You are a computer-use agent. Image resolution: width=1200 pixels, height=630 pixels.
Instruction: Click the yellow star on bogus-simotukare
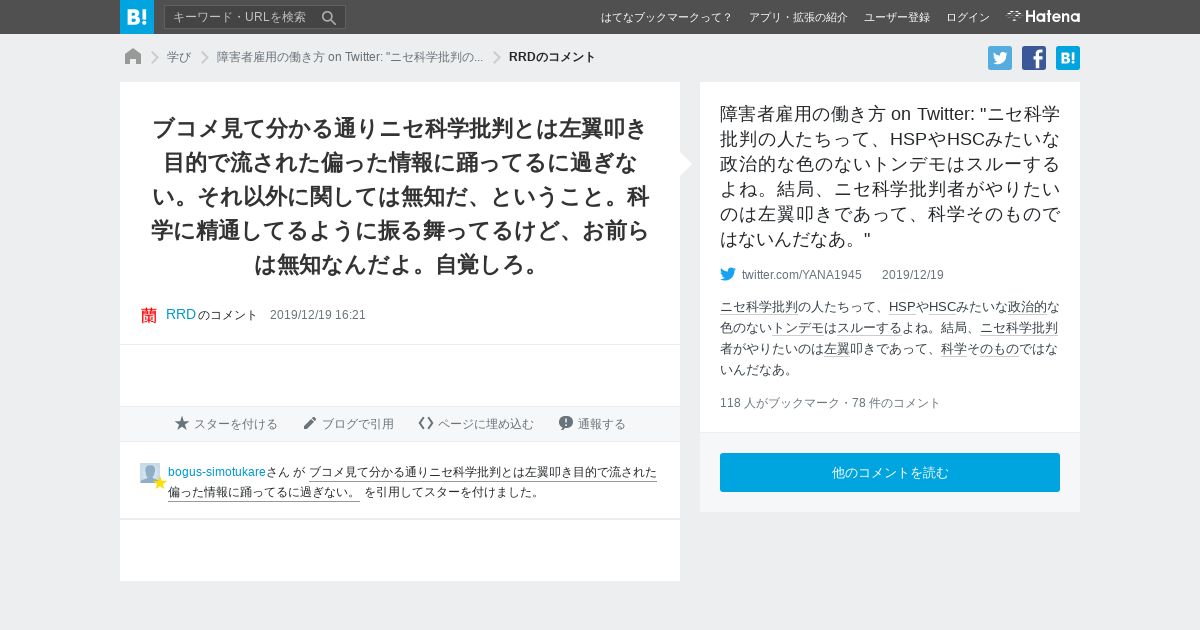pos(159,483)
